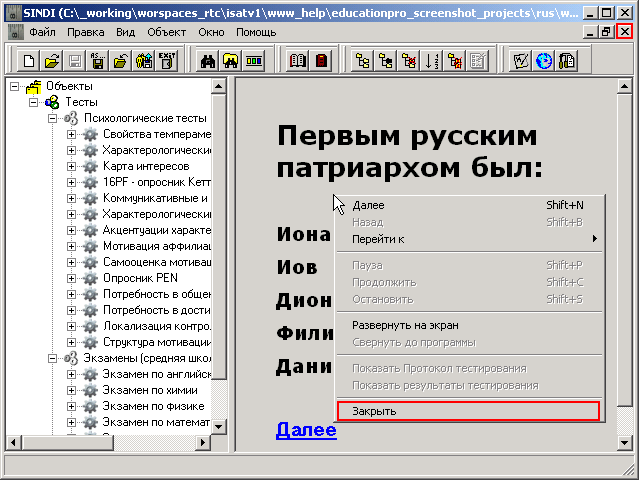This screenshot has height=480, width=639.
Task: Expand the Экзамен по химии node
Action: coord(72,390)
